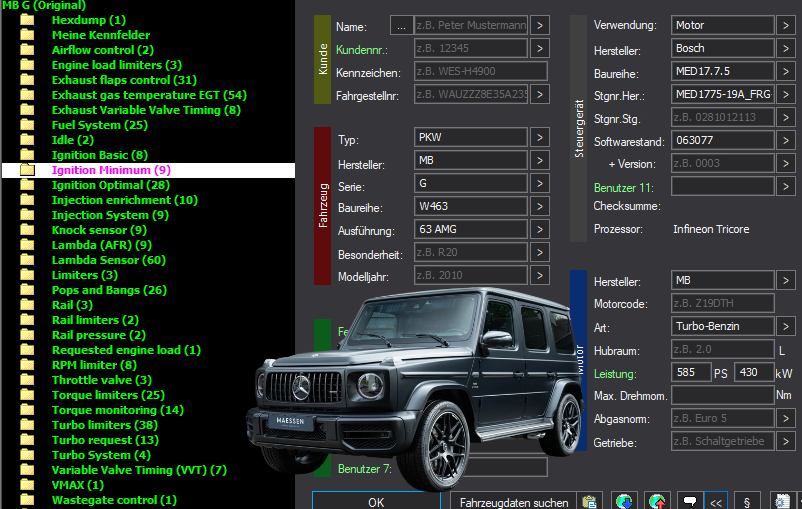This screenshot has height=509, width=802.
Task: Open the Kundennr. arrow list
Action: coord(540,48)
